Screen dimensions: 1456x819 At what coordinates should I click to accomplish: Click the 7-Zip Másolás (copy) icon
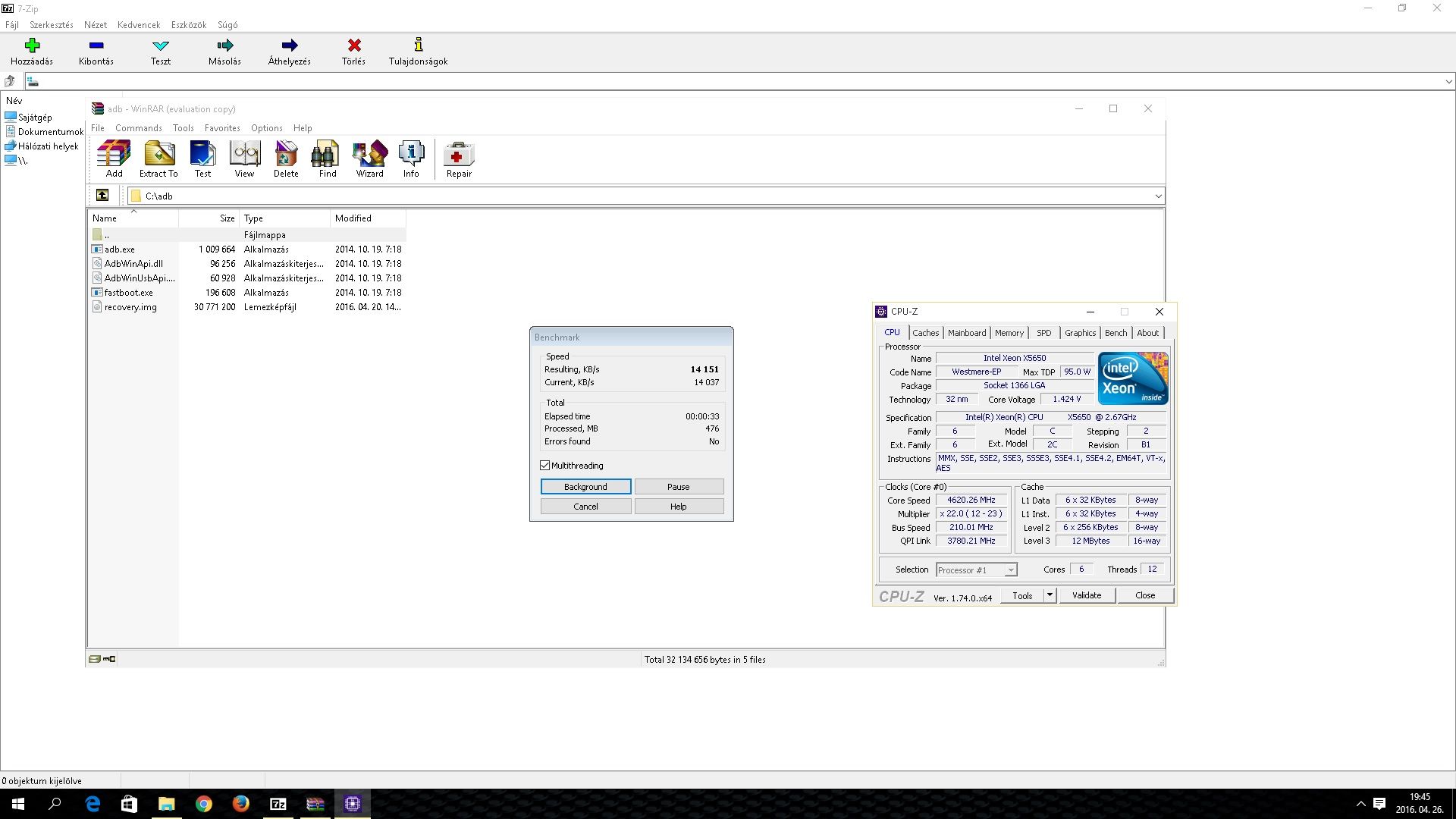click(x=224, y=45)
